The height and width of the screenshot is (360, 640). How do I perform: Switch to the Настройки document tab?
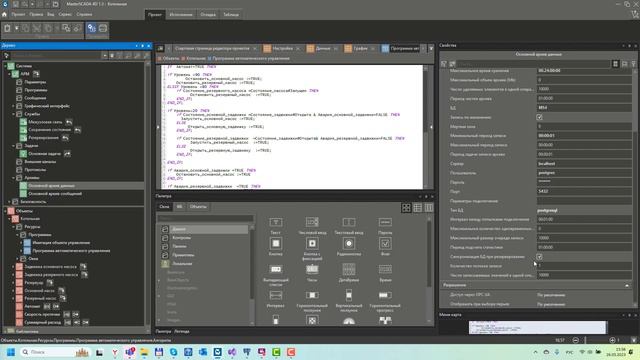click(x=283, y=49)
